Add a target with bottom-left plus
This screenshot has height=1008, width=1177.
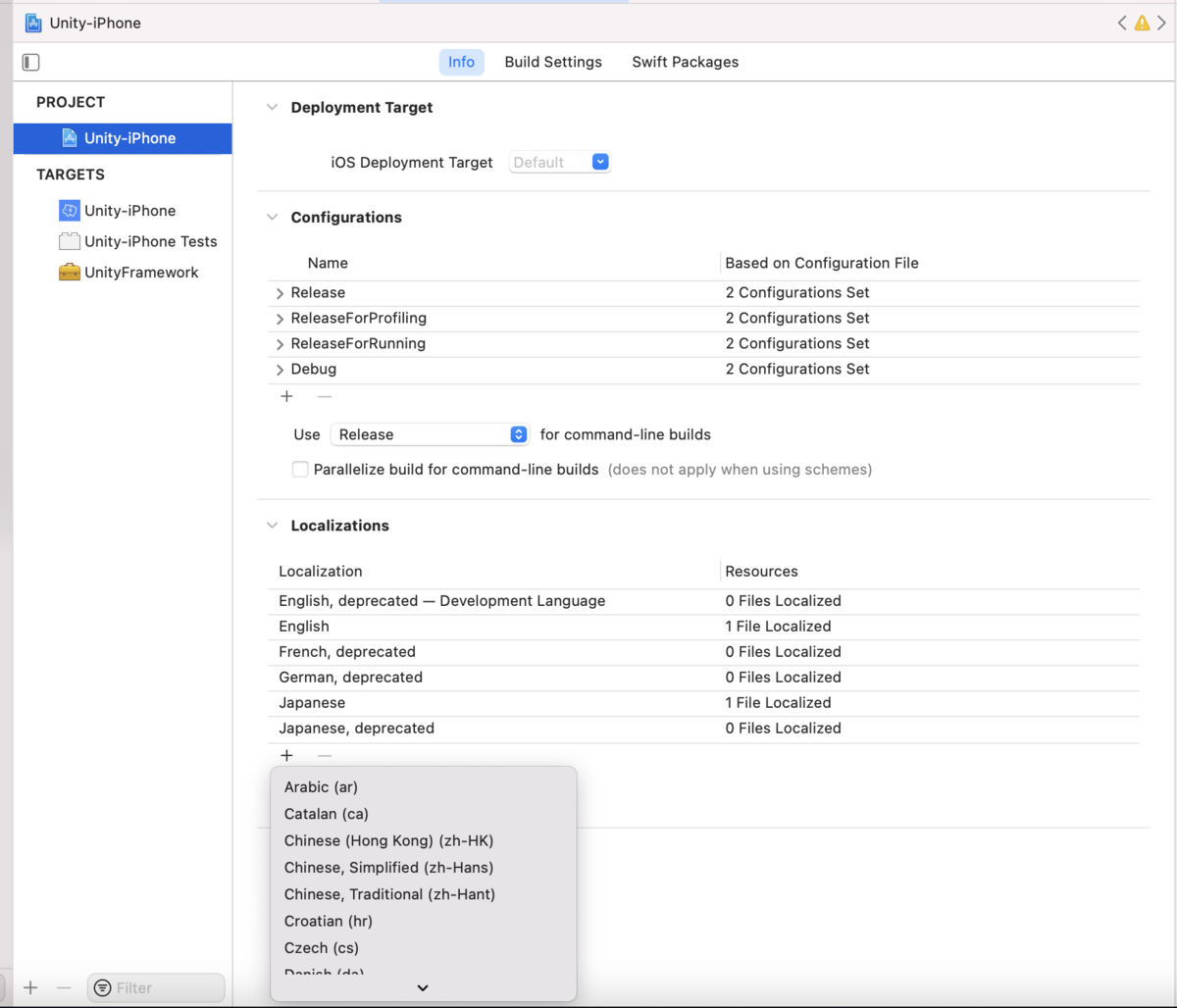coord(30,987)
